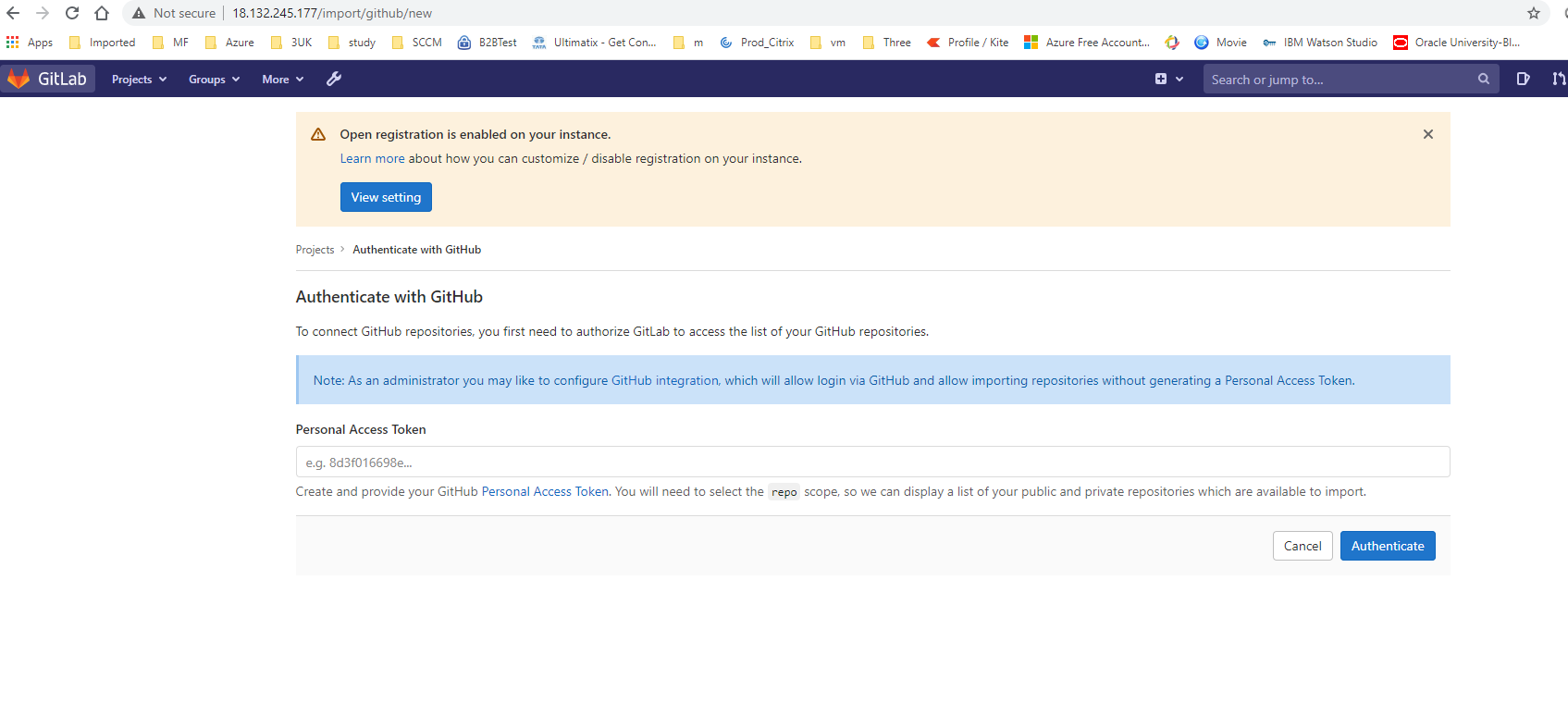
Task: Open the 3UK bookmarks folder
Action: click(x=291, y=43)
